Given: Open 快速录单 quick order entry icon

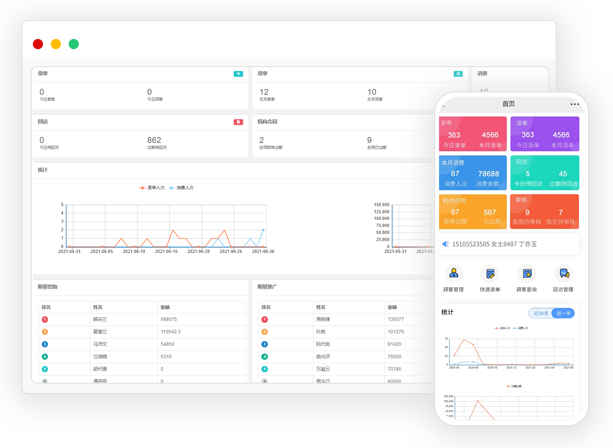Looking at the screenshot, I should 490,273.
